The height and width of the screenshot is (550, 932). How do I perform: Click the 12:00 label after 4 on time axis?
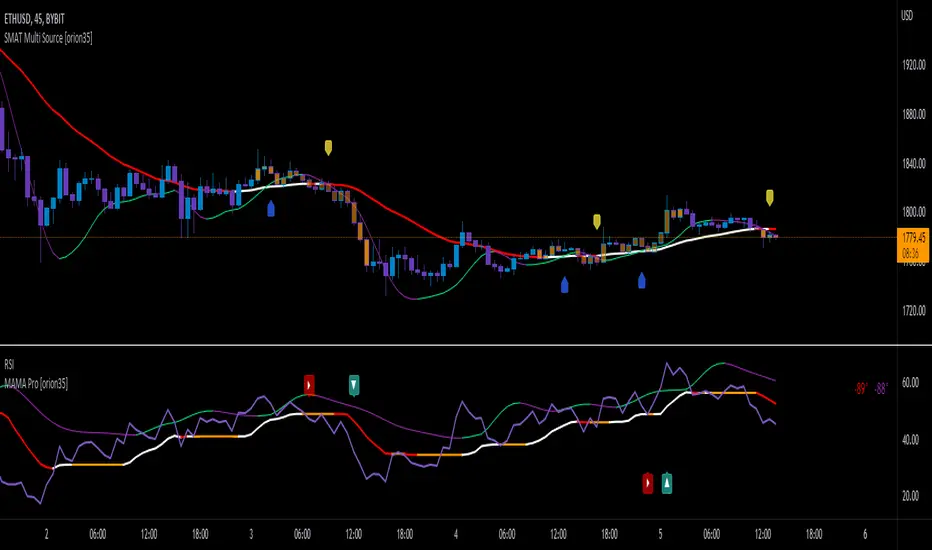pos(558,535)
